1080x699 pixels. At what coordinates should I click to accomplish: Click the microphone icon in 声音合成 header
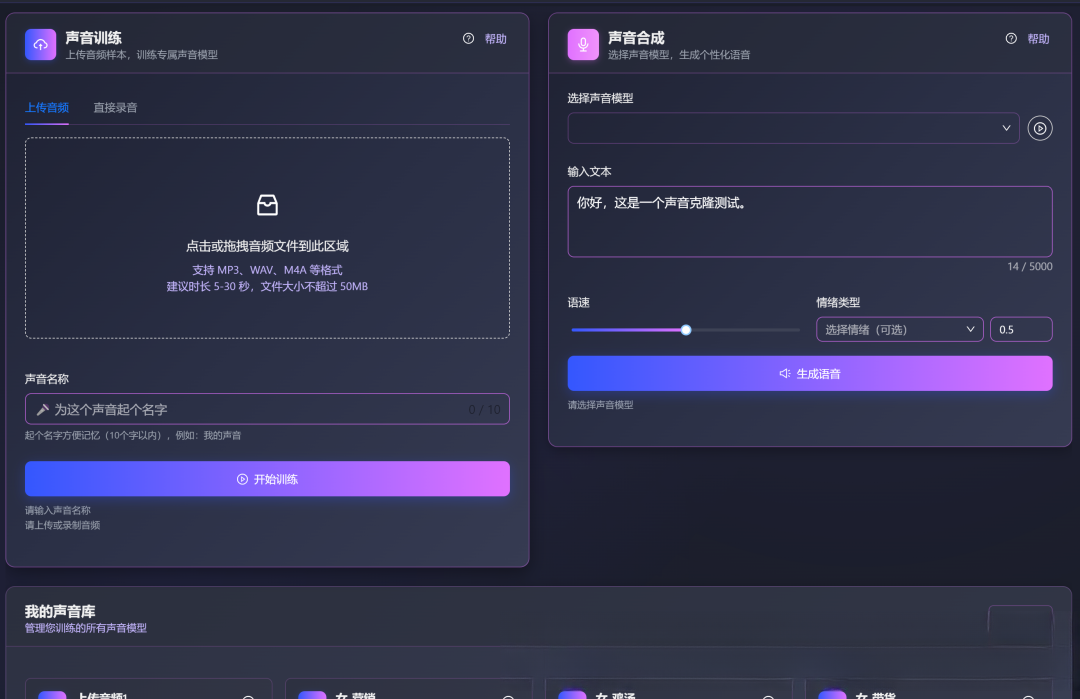[x=583, y=44]
